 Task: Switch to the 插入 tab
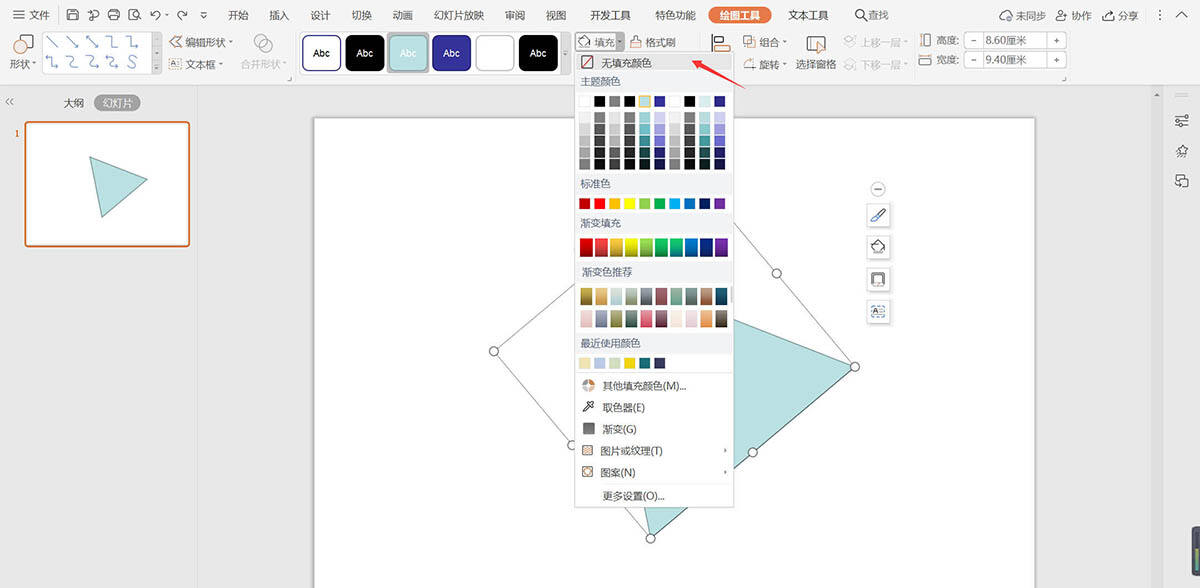point(279,15)
